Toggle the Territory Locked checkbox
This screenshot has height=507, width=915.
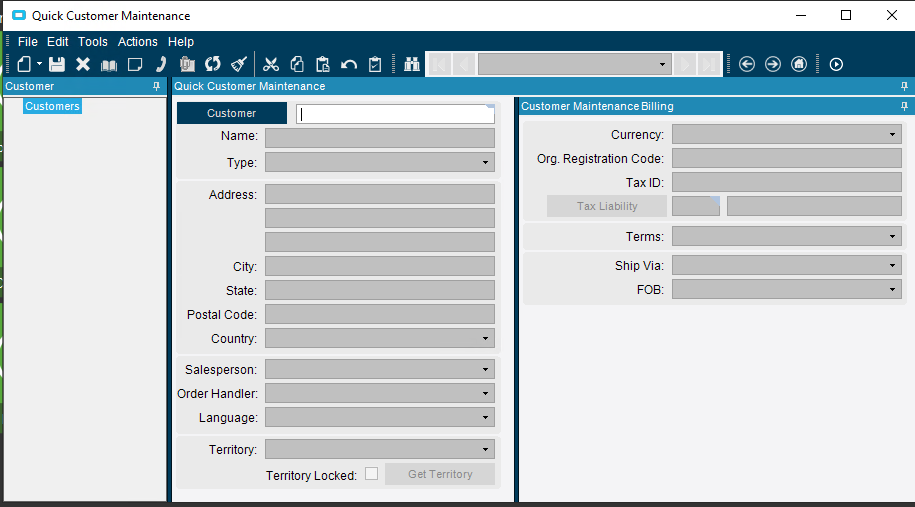[x=371, y=474]
